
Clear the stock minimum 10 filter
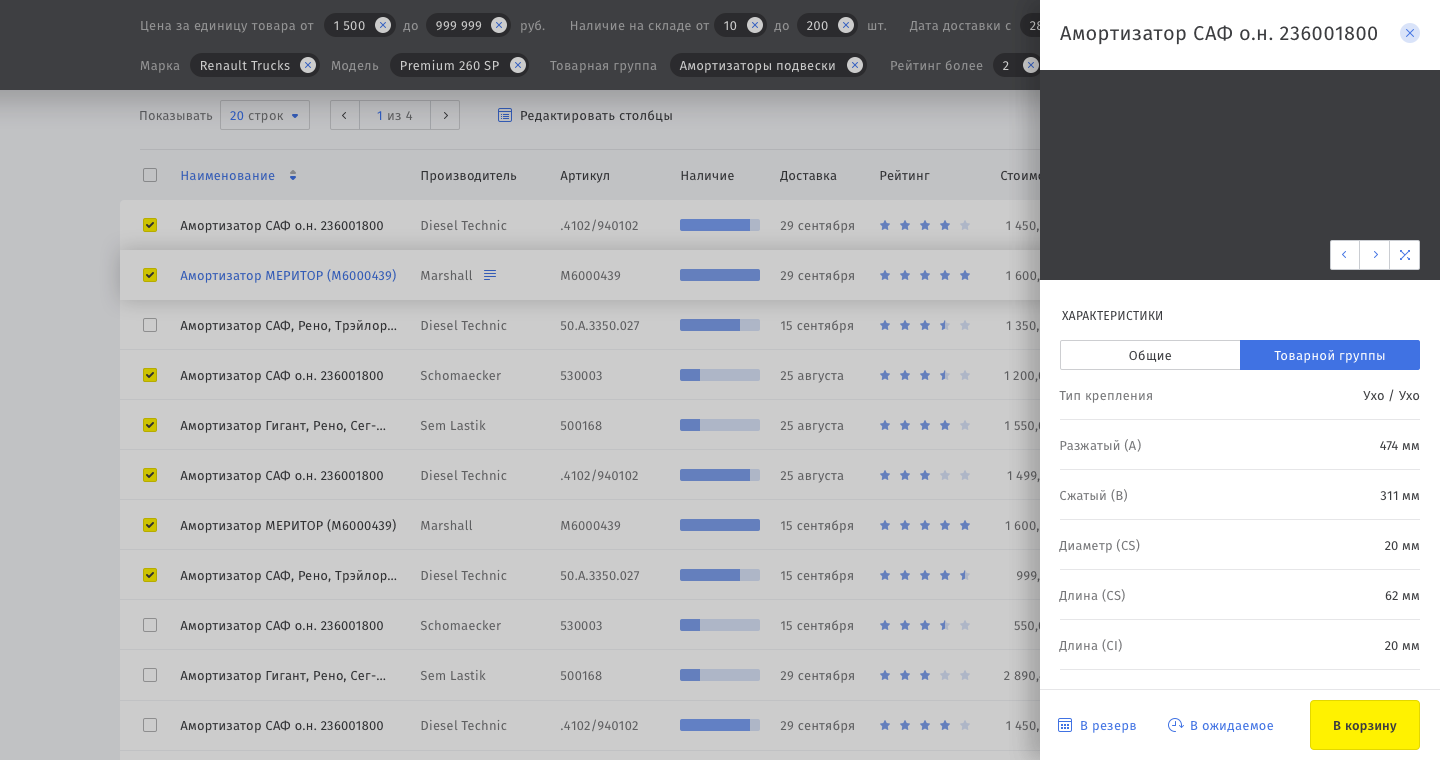[755, 25]
